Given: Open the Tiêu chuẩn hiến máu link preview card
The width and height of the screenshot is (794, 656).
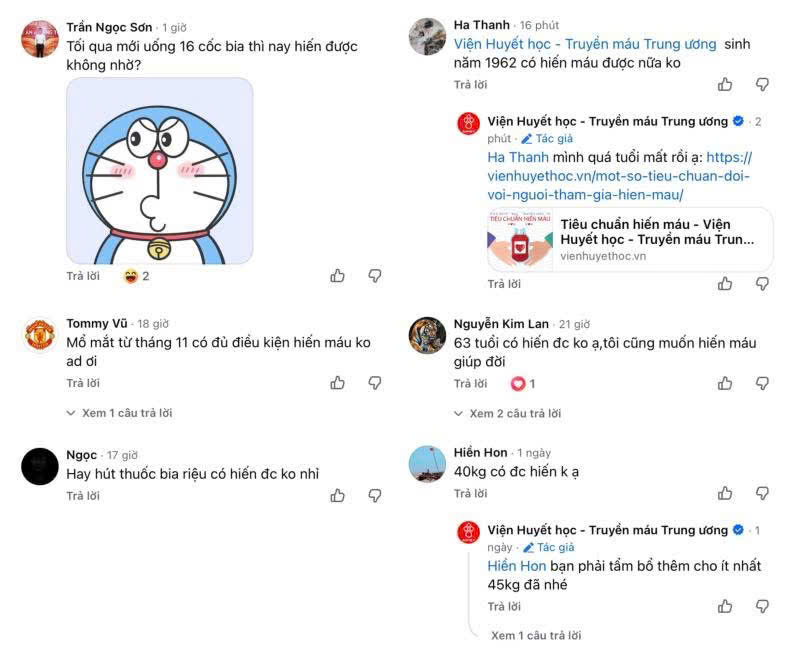Looking at the screenshot, I should 630,239.
